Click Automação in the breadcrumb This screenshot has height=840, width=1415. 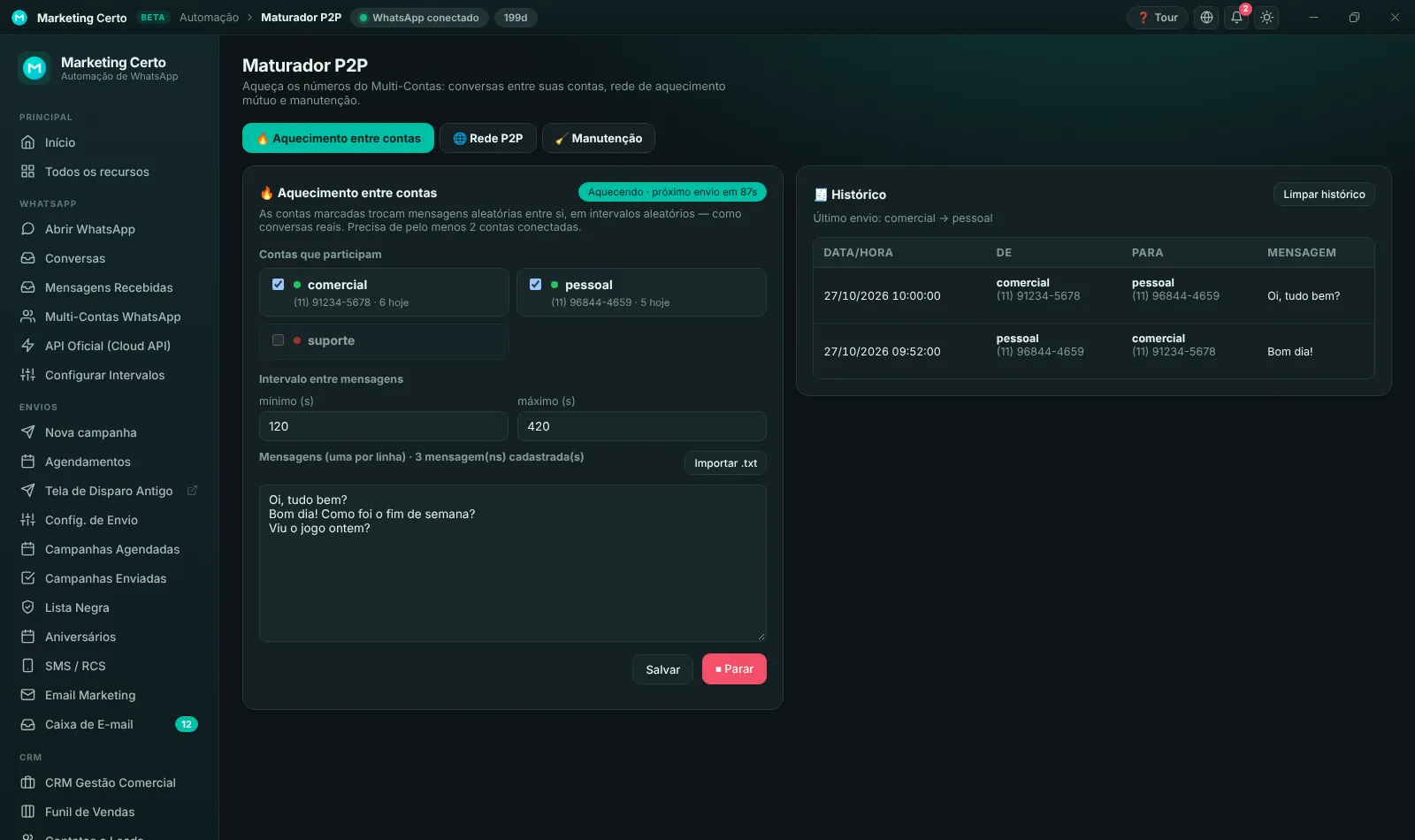209,18
